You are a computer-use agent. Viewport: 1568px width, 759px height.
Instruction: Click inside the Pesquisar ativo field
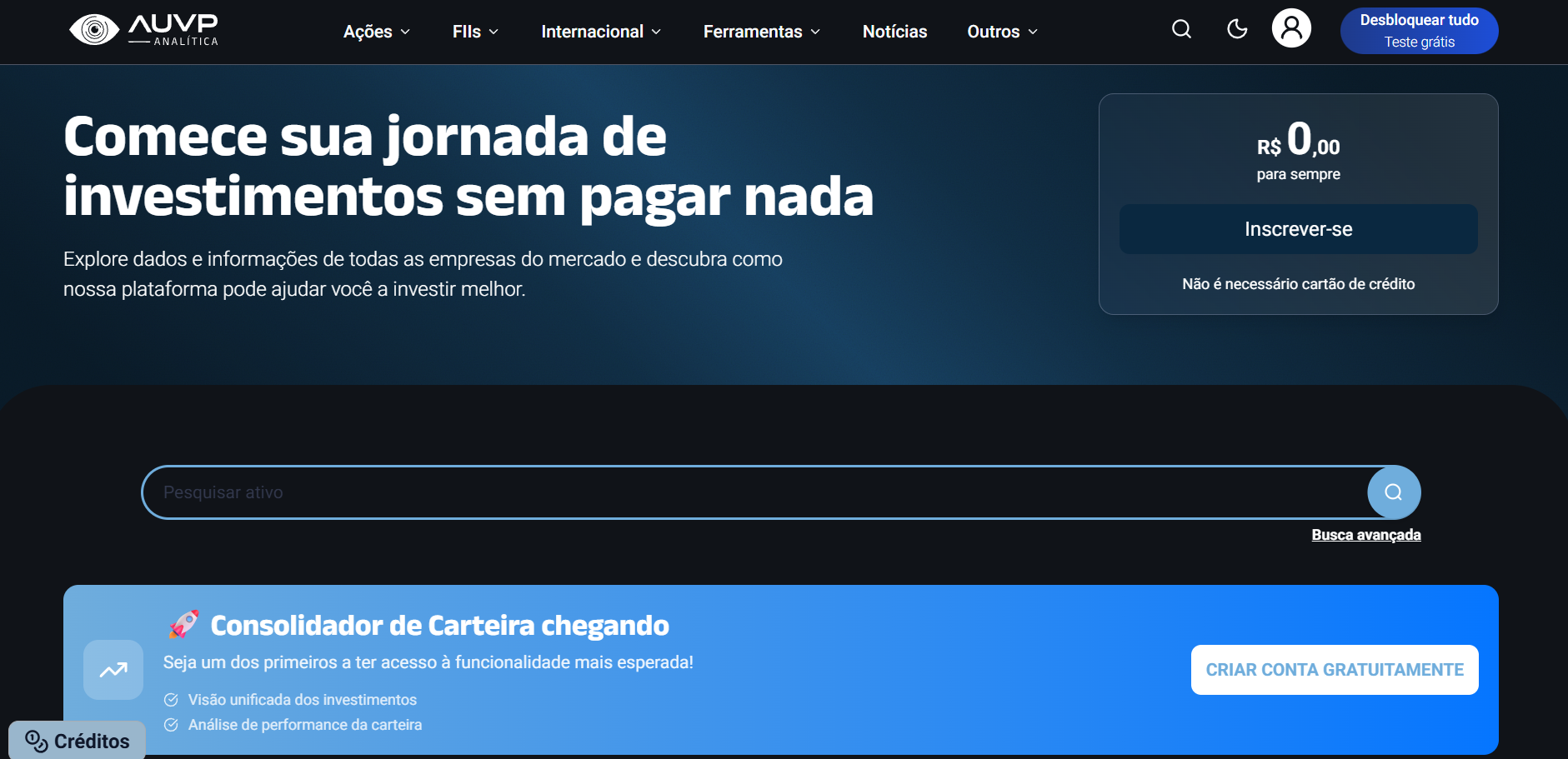[584, 492]
